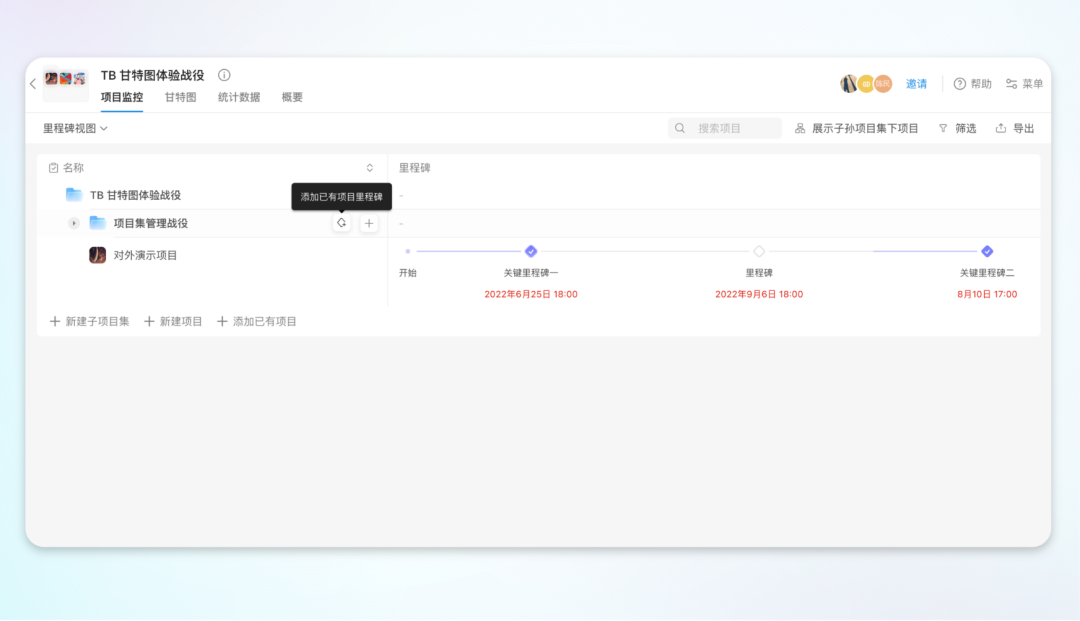The height and width of the screenshot is (621, 1080).
Task: Click the info icon next to project title
Action: point(224,75)
